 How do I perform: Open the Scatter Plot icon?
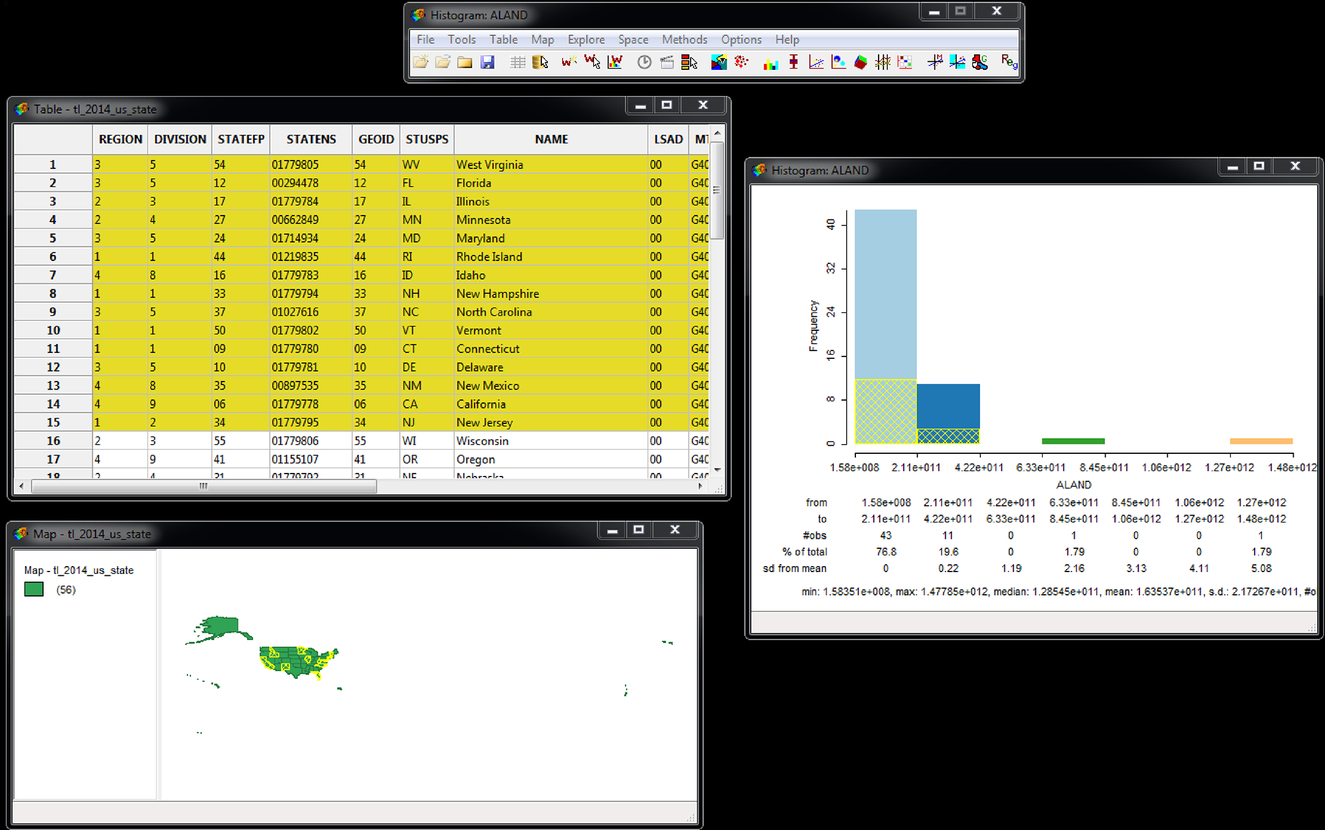(816, 62)
